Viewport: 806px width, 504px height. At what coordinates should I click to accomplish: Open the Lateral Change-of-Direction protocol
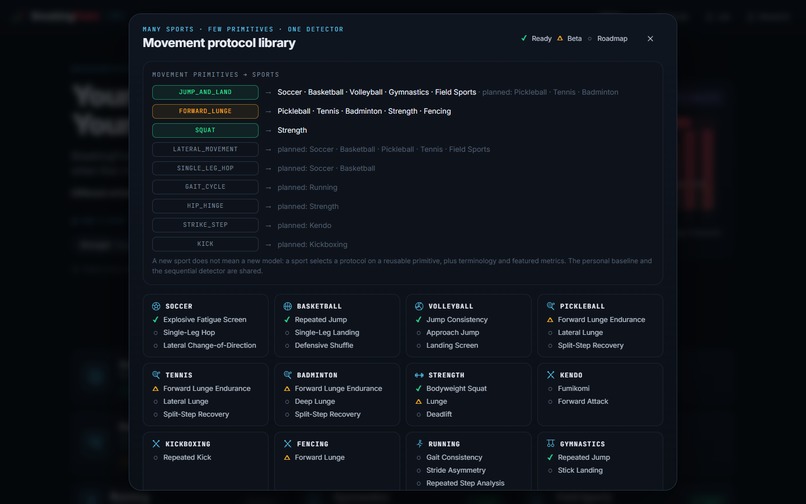coord(209,345)
